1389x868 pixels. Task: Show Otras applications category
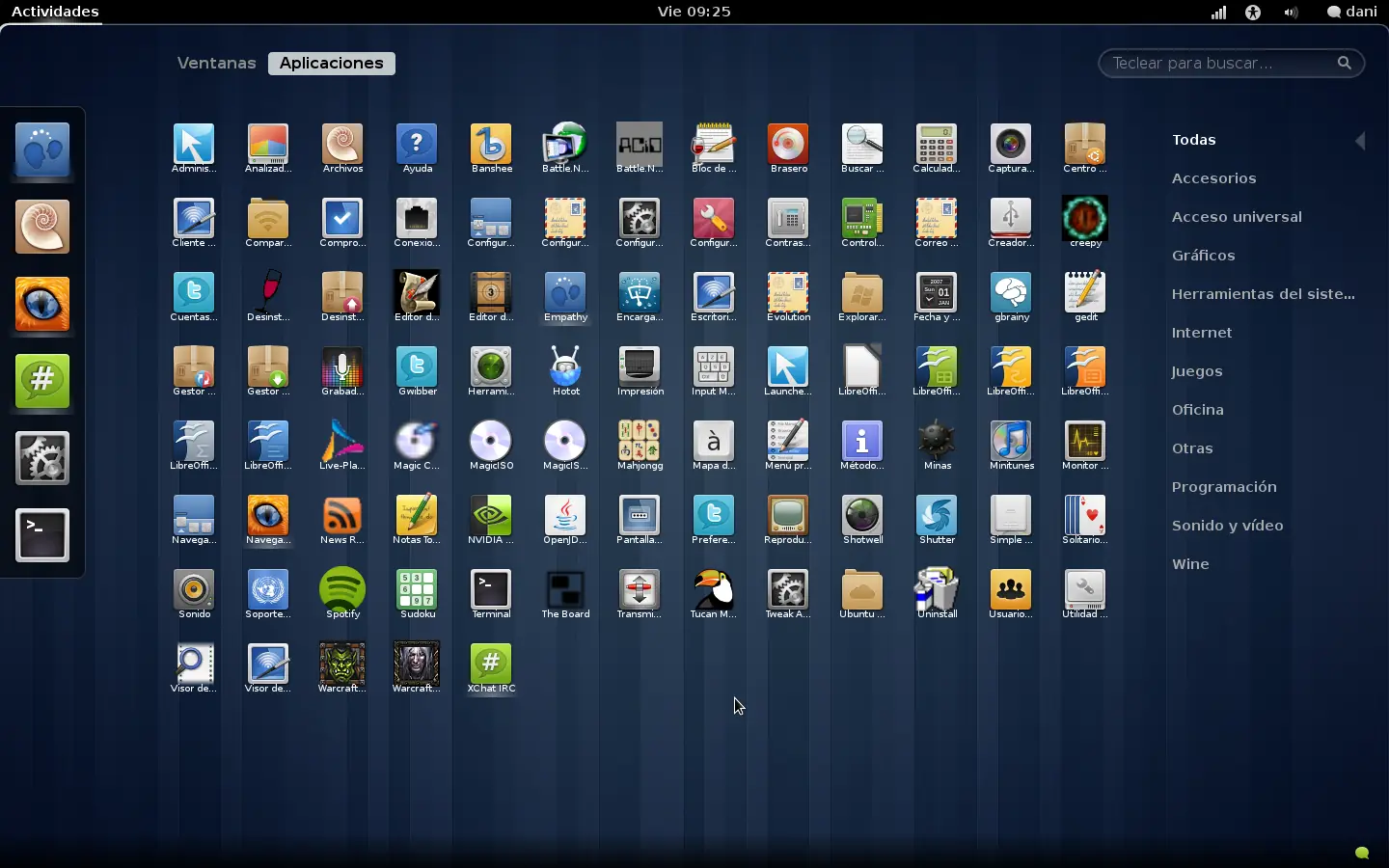1192,448
